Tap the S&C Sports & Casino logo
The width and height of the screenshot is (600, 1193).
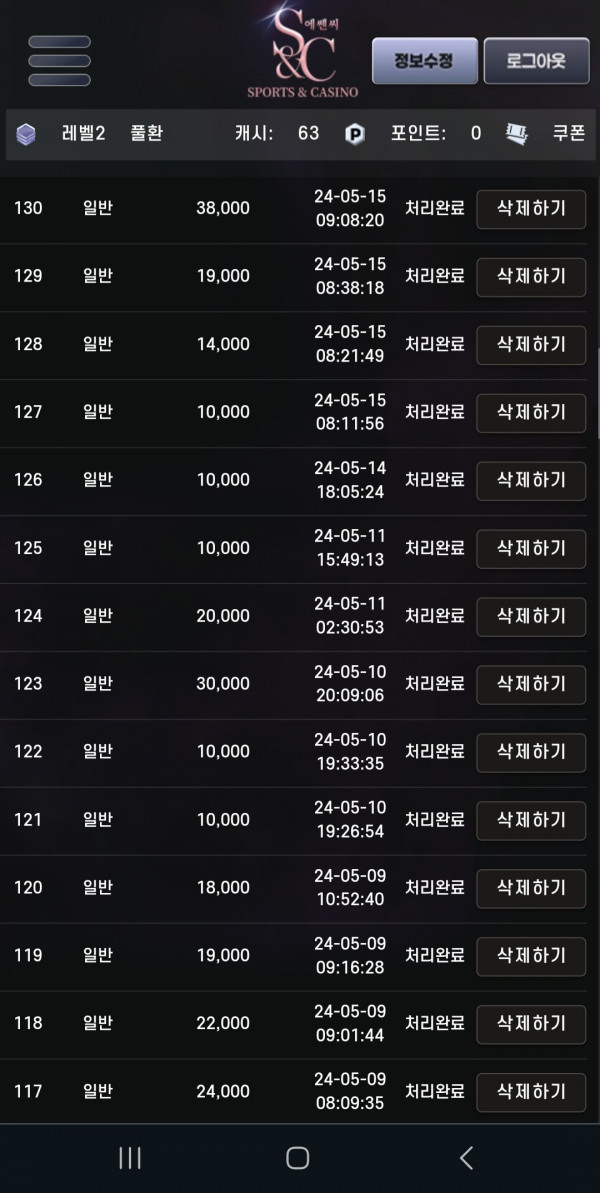coord(303,52)
